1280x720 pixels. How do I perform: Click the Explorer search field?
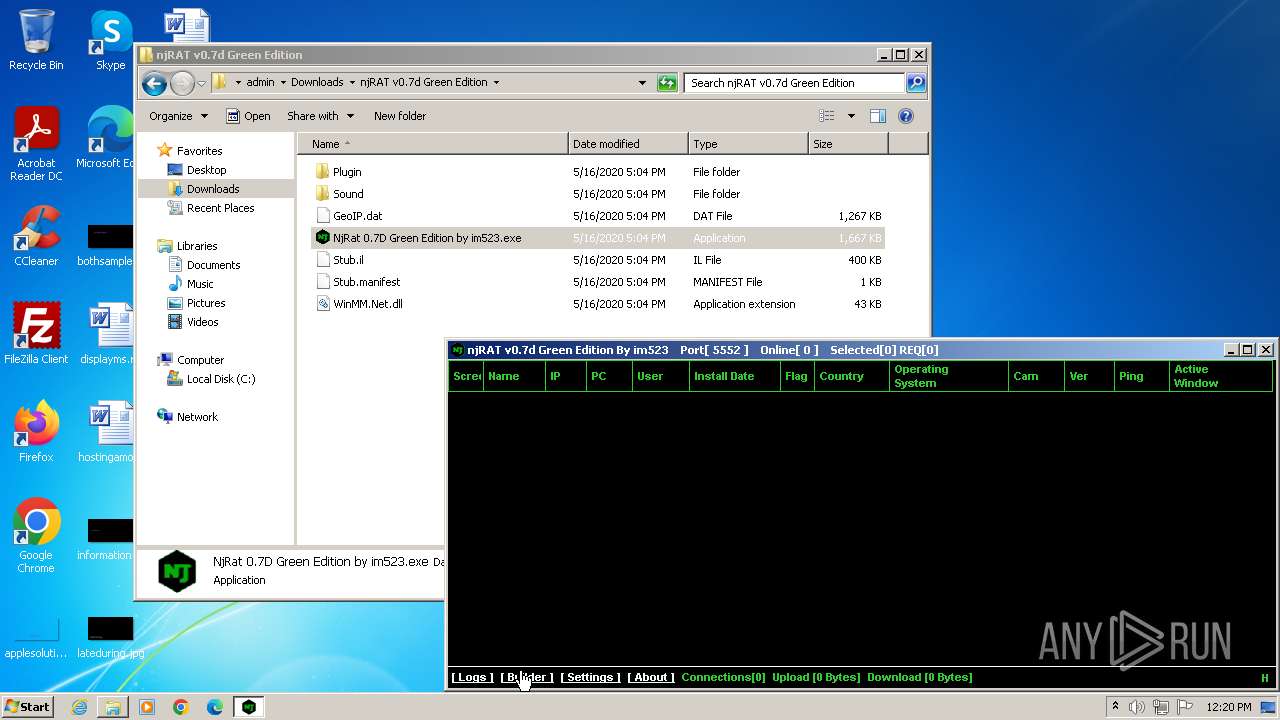[795, 83]
